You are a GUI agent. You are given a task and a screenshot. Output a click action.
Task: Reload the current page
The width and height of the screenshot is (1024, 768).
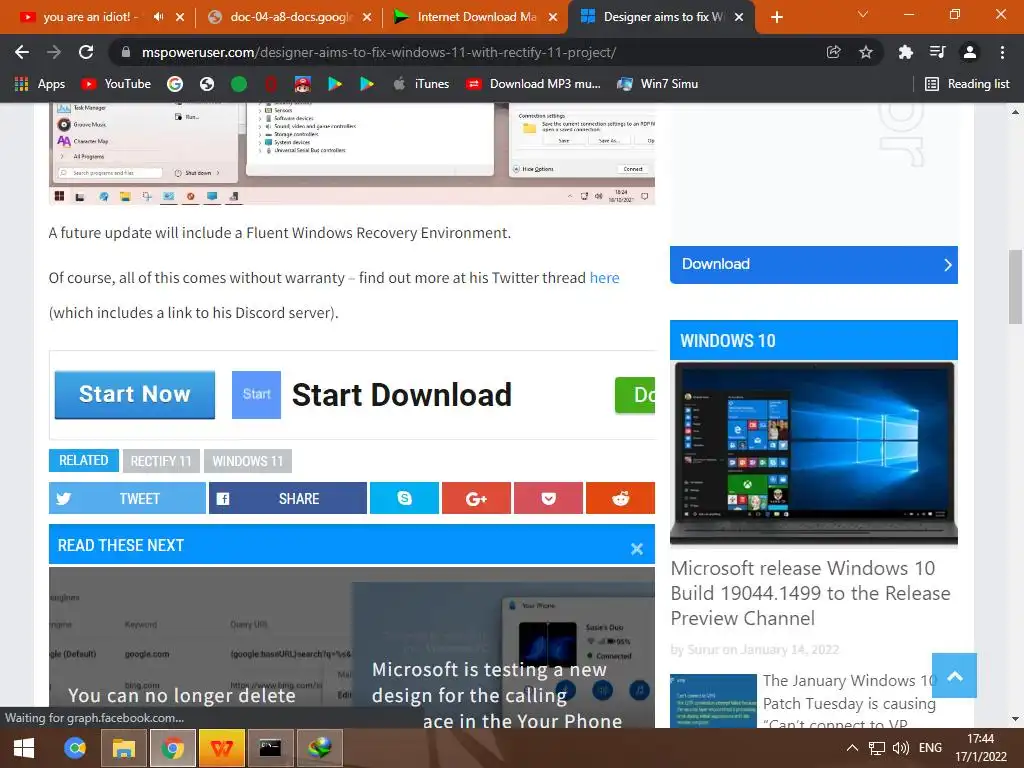[x=86, y=52]
